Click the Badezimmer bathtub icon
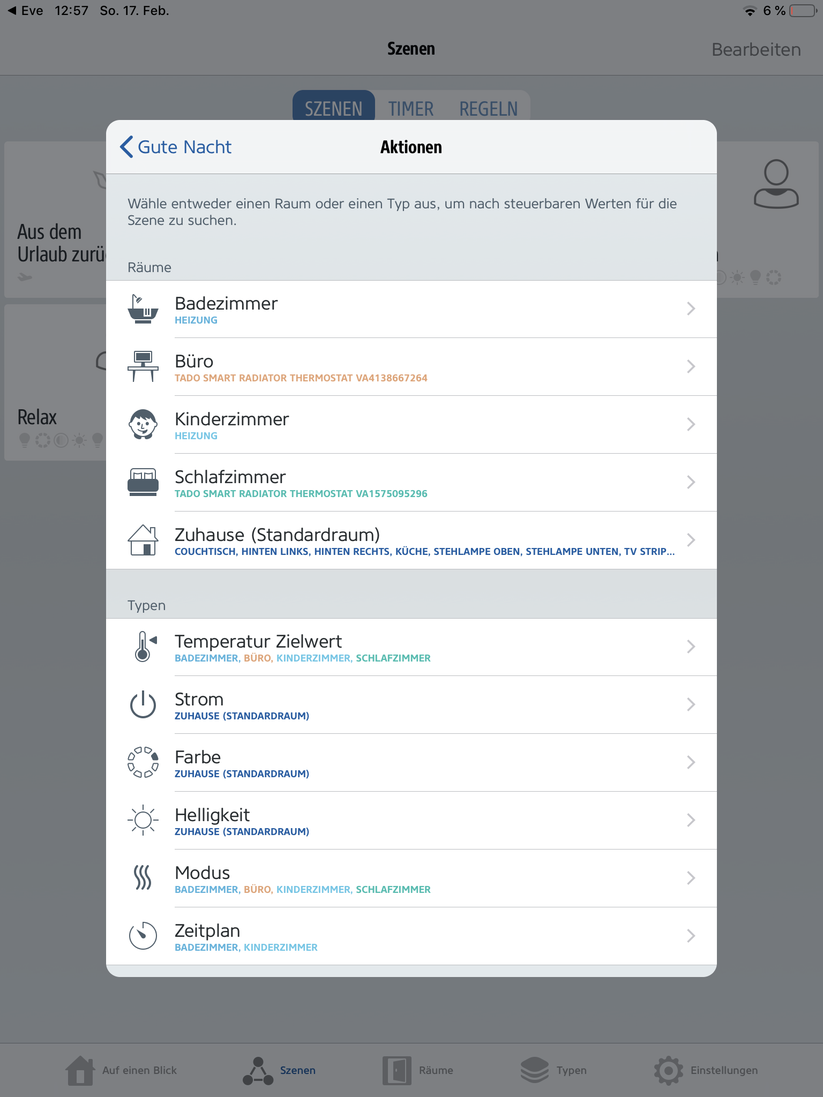Viewport: 823px width, 1097px height. point(143,309)
